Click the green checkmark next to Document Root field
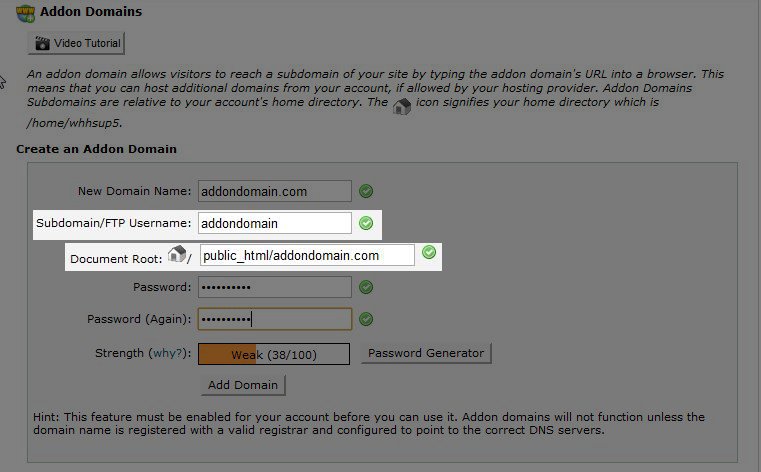Image resolution: width=761 pixels, height=472 pixels. point(429,253)
